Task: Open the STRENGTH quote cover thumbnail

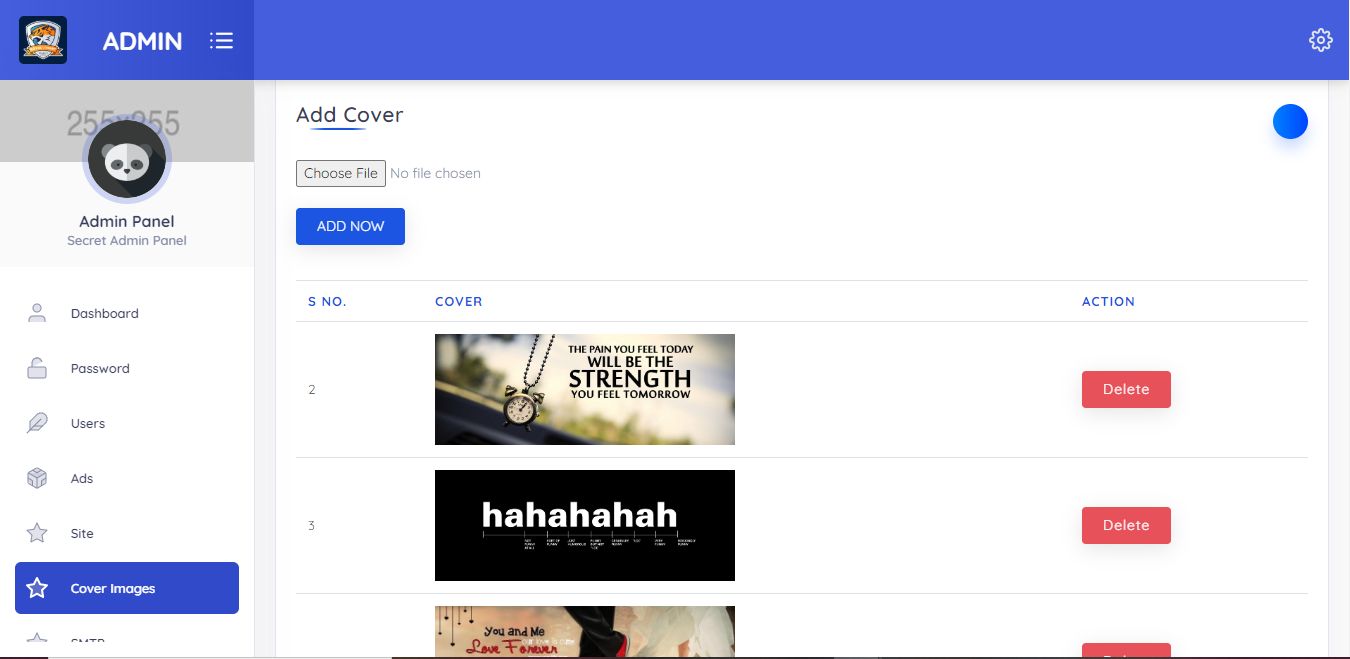Action: [x=585, y=389]
